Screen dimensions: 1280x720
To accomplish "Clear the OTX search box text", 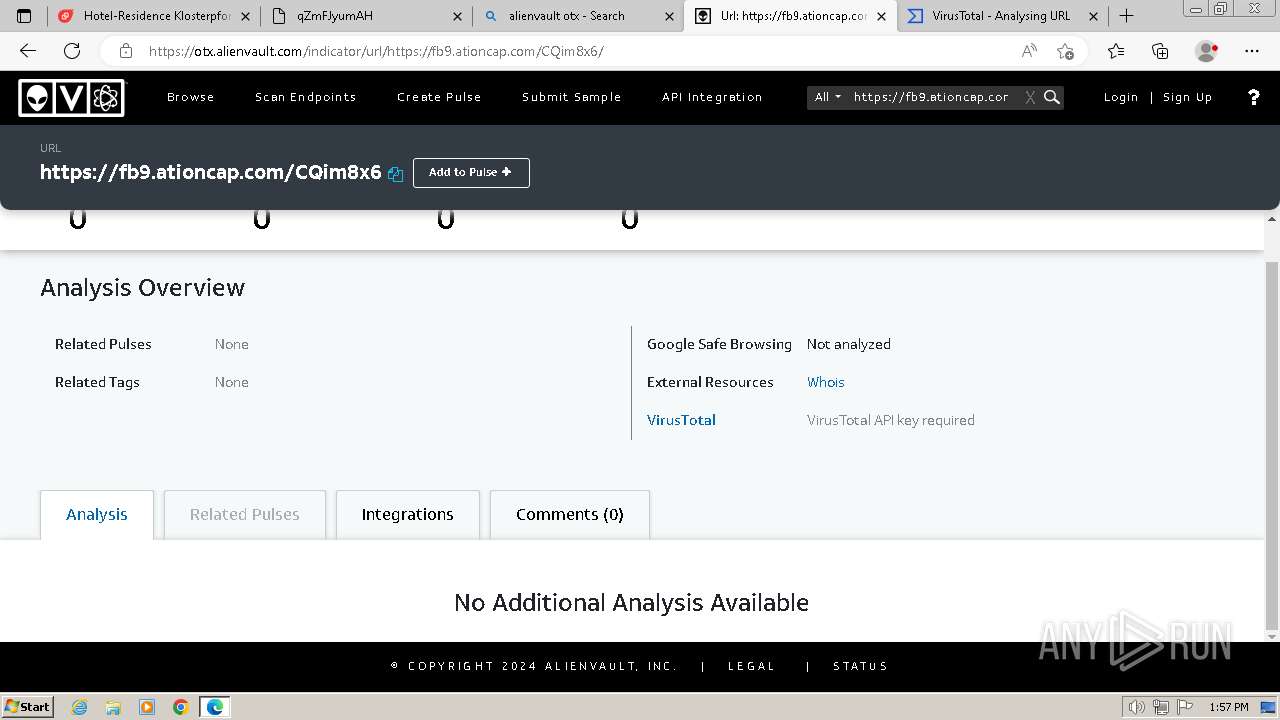I will (1030, 97).
